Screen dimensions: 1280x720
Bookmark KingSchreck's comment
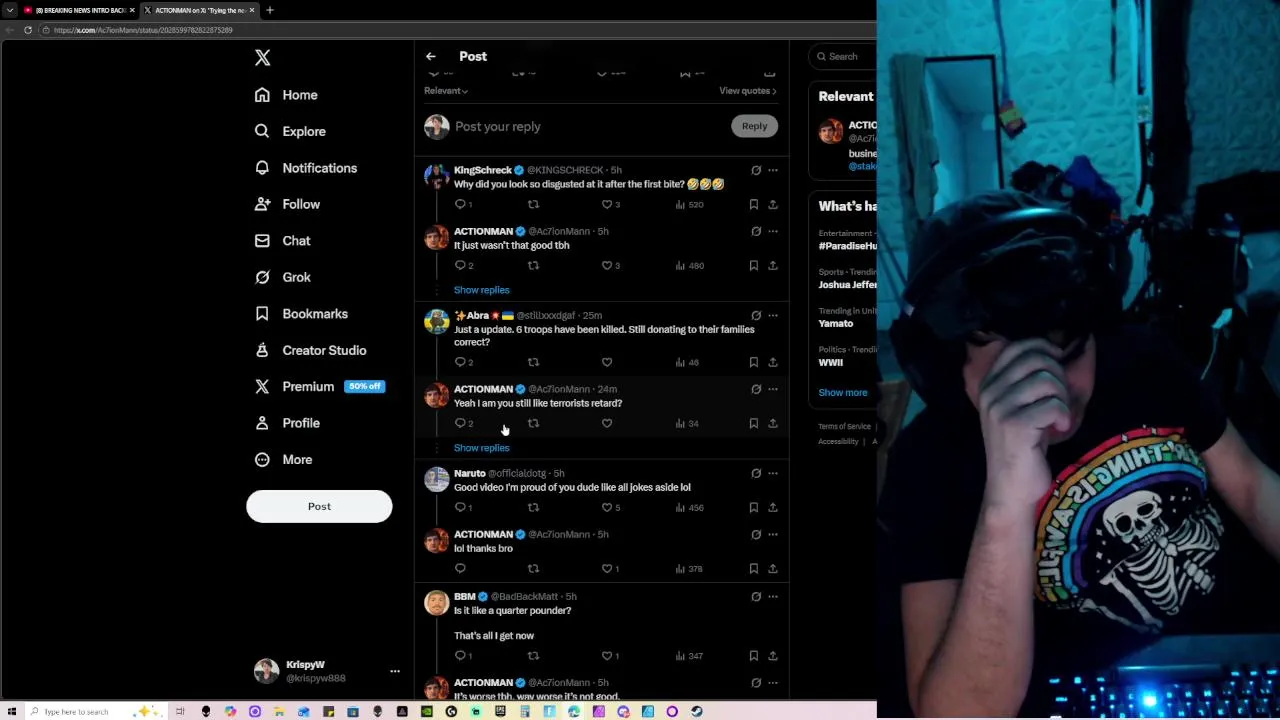coord(754,204)
